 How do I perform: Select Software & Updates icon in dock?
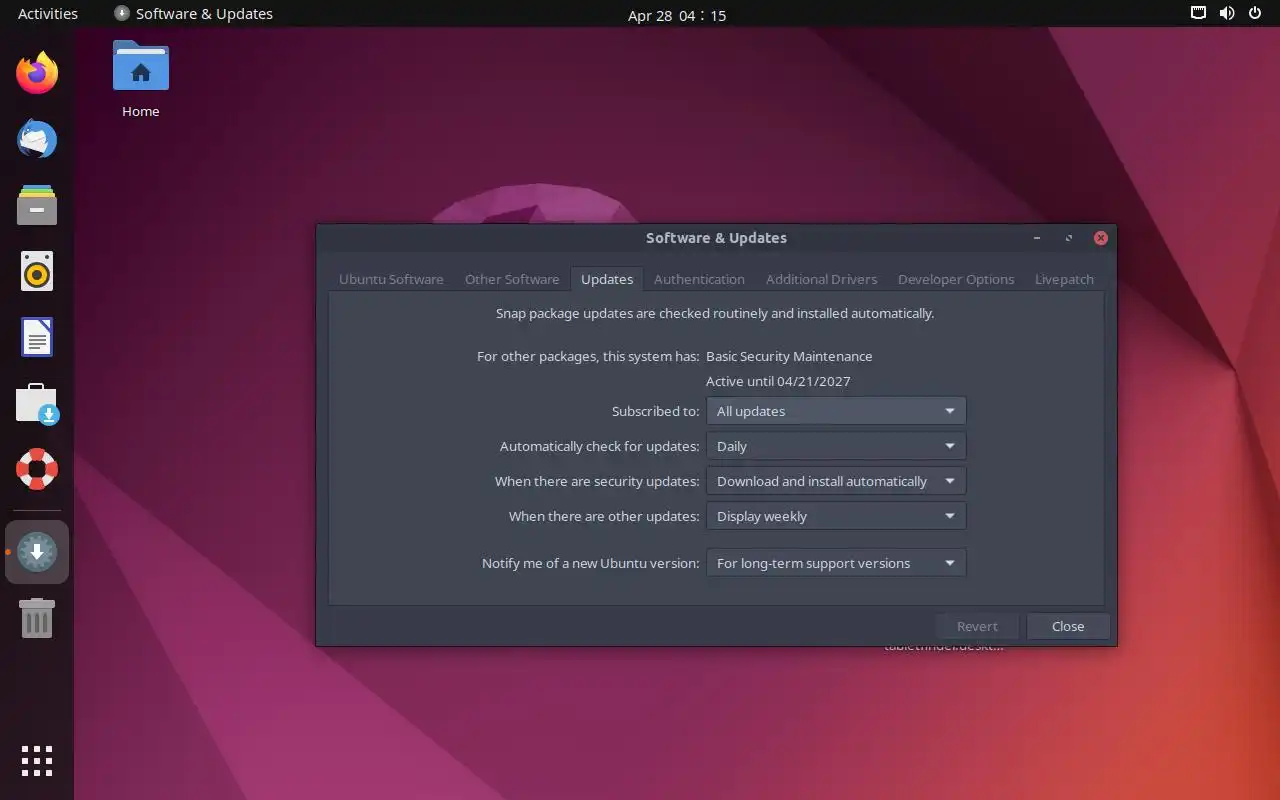(37, 552)
